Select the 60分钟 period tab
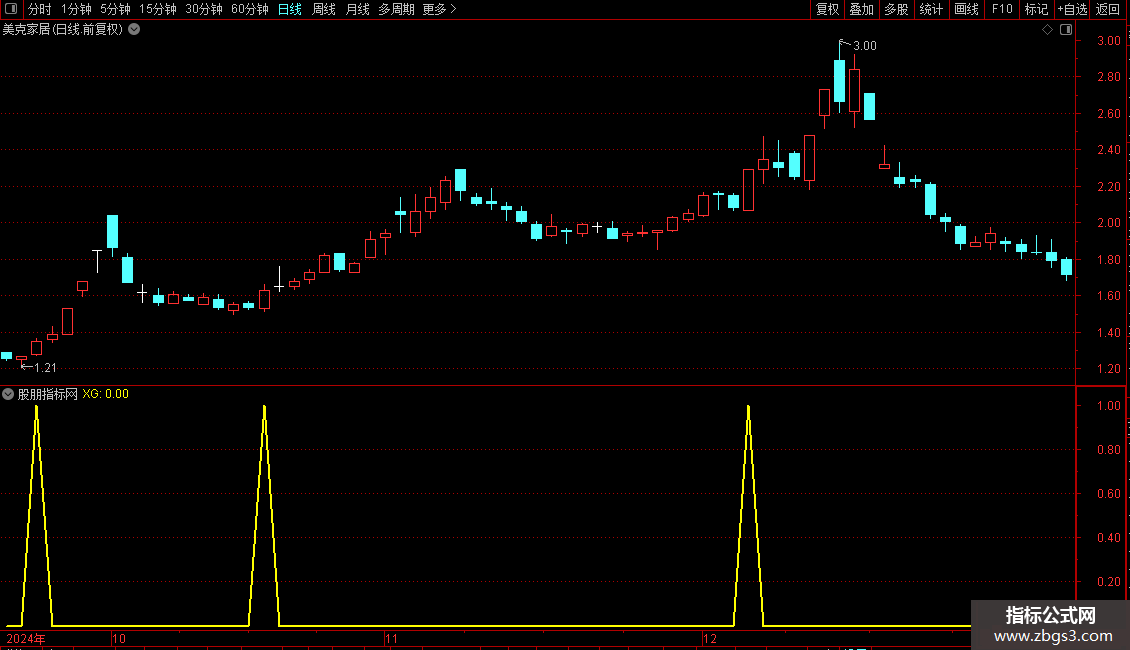Image resolution: width=1130 pixels, height=650 pixels. (250, 9)
